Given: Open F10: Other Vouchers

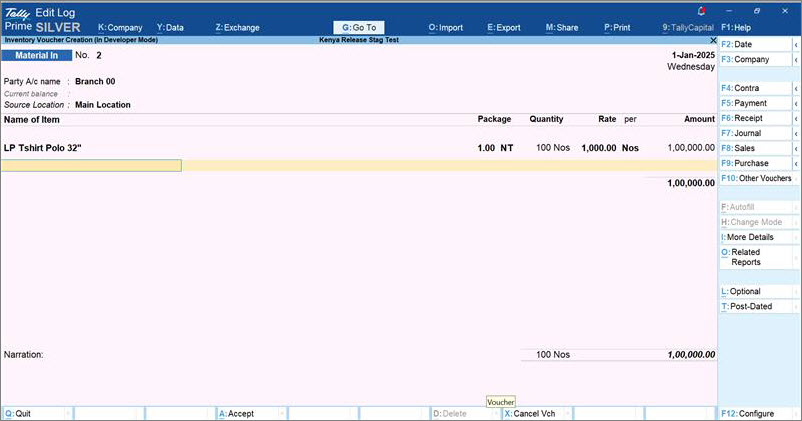Looking at the screenshot, I should 756,178.
